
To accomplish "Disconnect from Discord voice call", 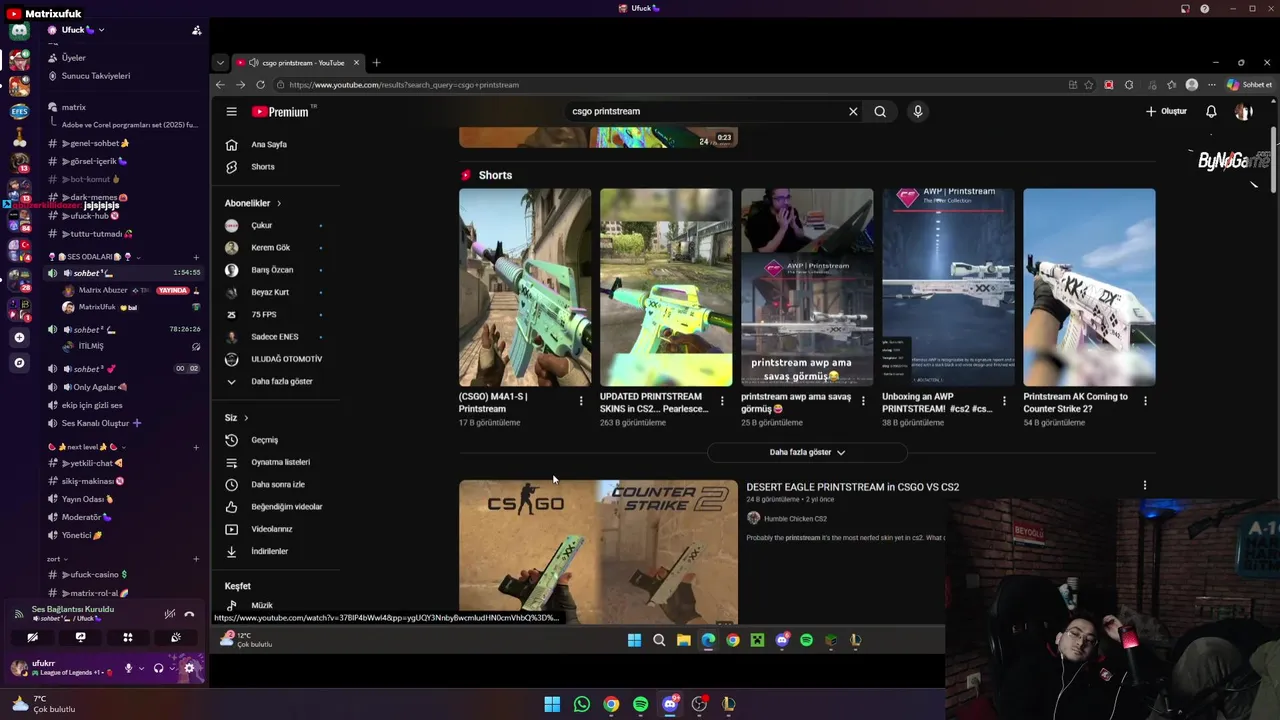I will [189, 614].
